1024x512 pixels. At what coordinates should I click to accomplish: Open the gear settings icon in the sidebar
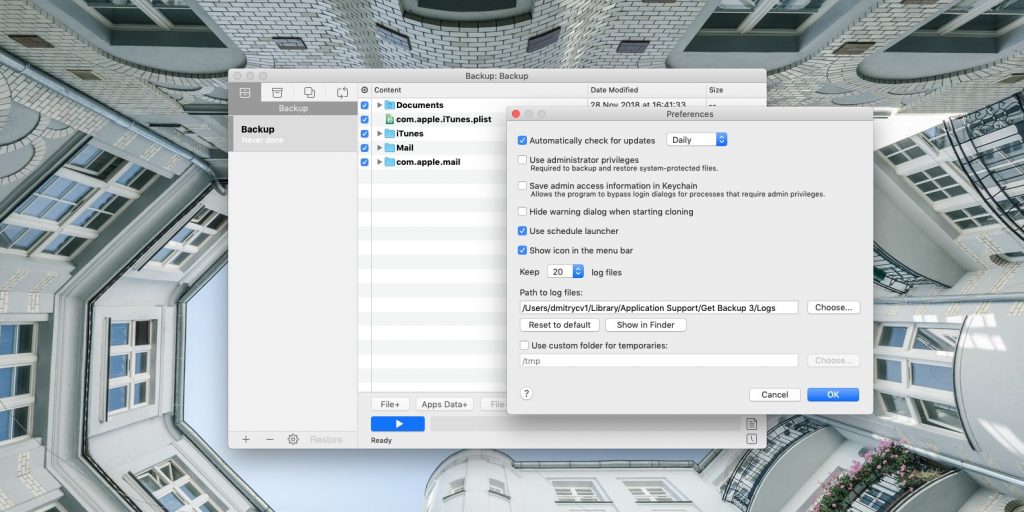293,439
